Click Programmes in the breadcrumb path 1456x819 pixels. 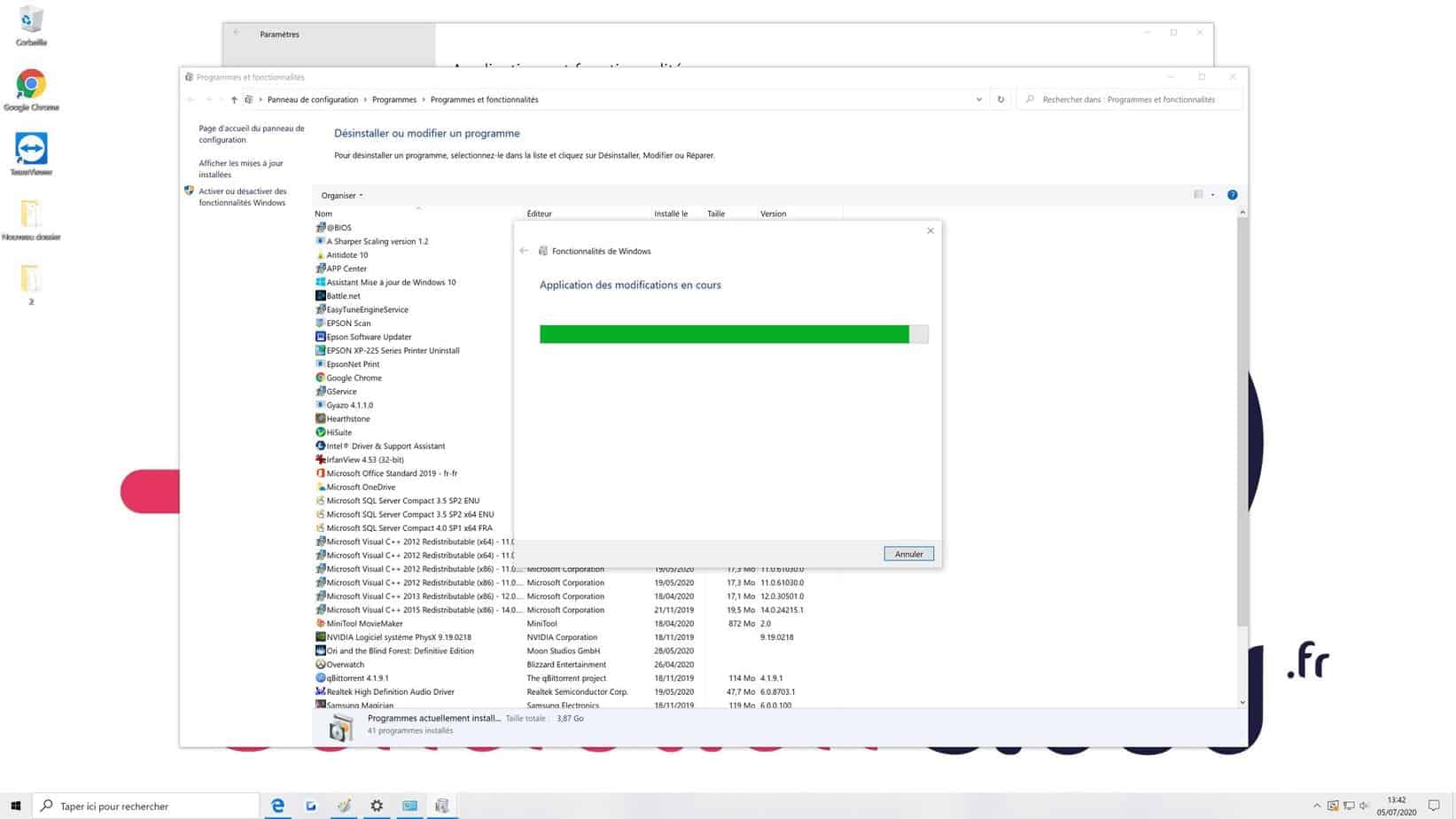point(394,99)
